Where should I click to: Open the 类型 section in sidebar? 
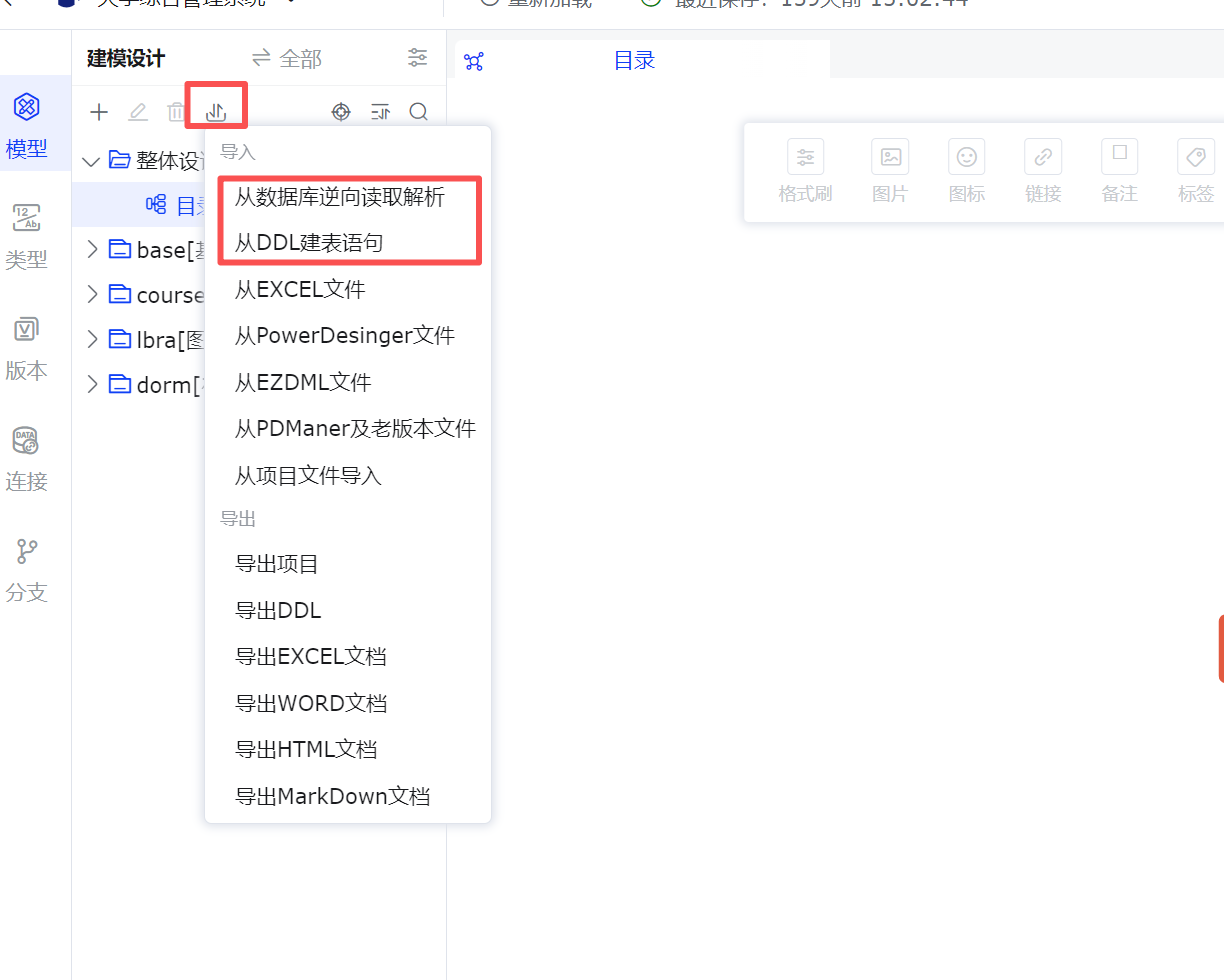pyautogui.click(x=27, y=237)
